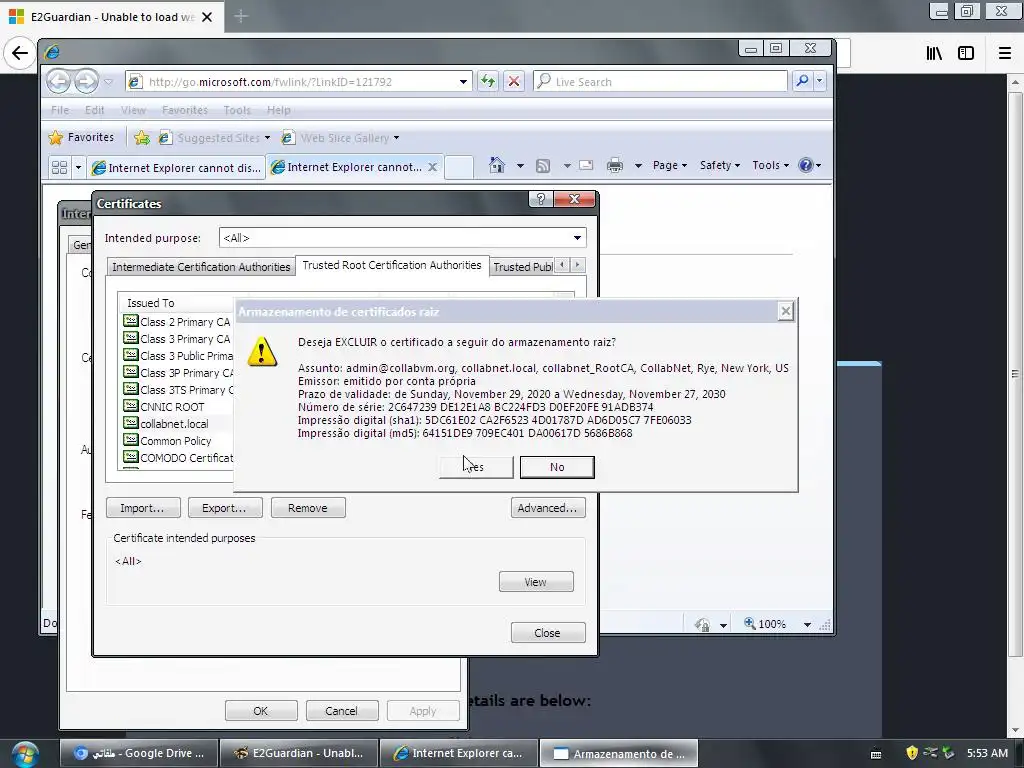Confirm certificate deletion with the Yes button
The image size is (1024, 768).
[x=476, y=467]
